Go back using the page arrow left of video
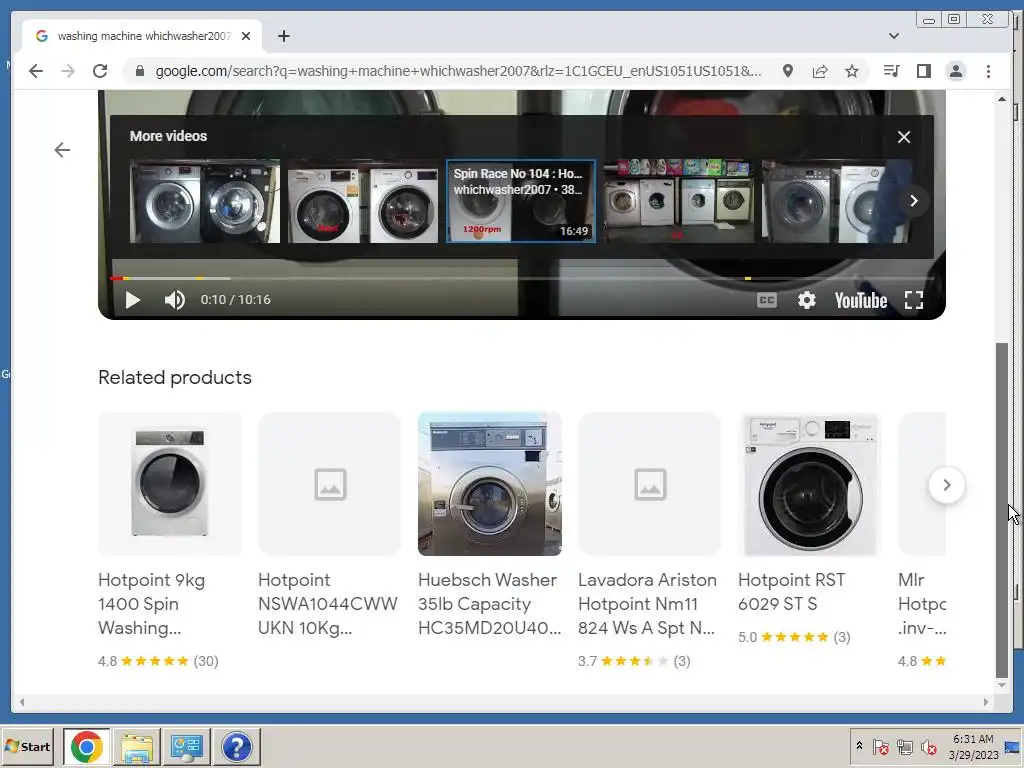 [62, 150]
